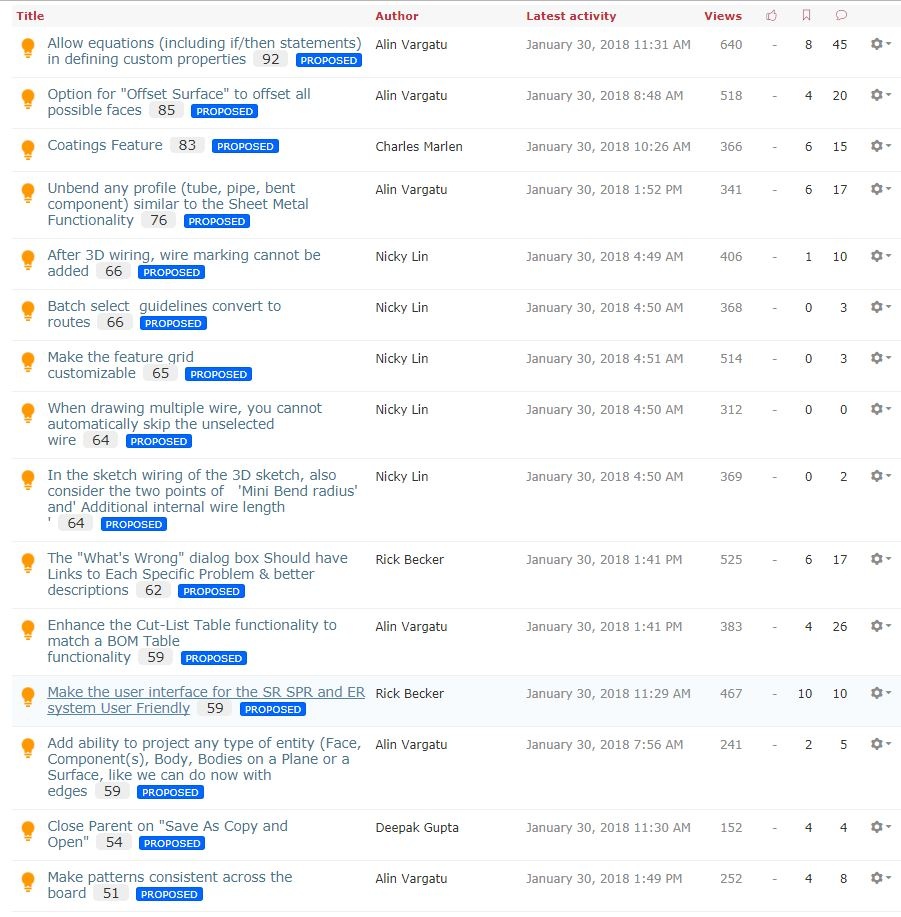Image resolution: width=901 pixels, height=917 pixels.
Task: Click the thumbs-up likes column header icon
Action: tap(772, 16)
